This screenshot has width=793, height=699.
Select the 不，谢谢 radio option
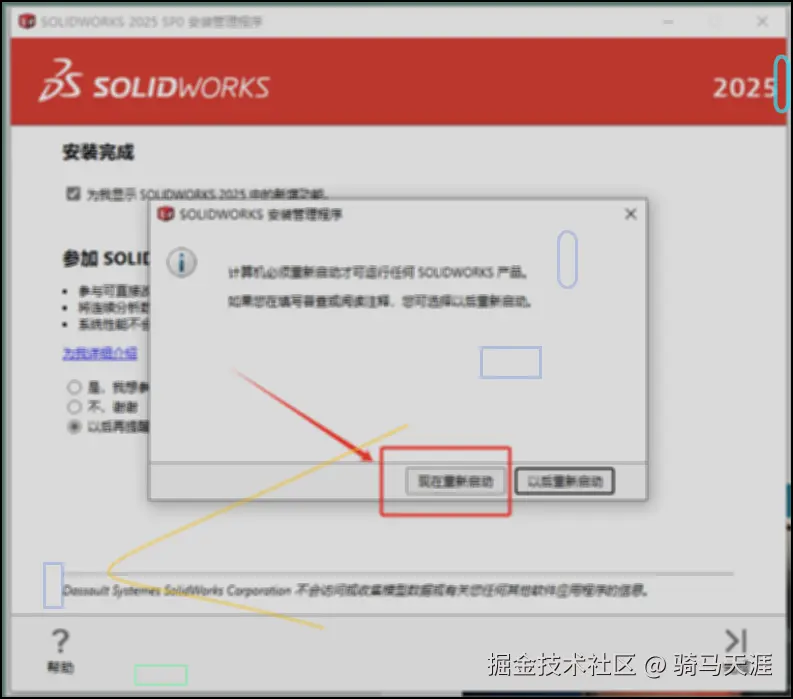click(x=74, y=407)
